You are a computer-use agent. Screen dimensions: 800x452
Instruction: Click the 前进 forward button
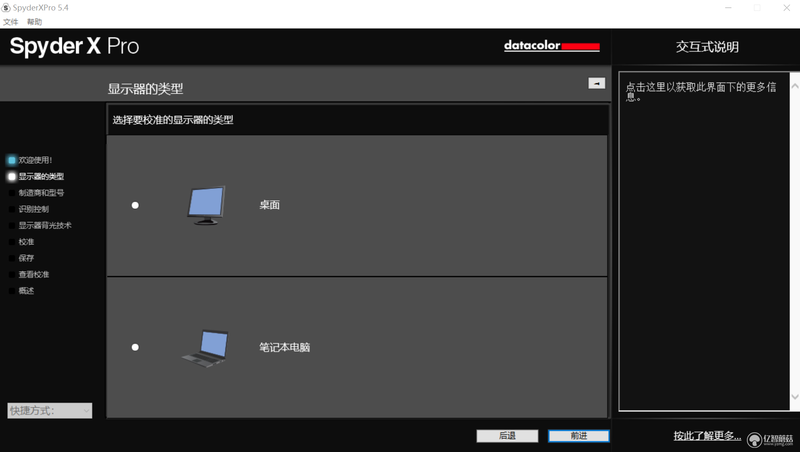[x=579, y=436]
